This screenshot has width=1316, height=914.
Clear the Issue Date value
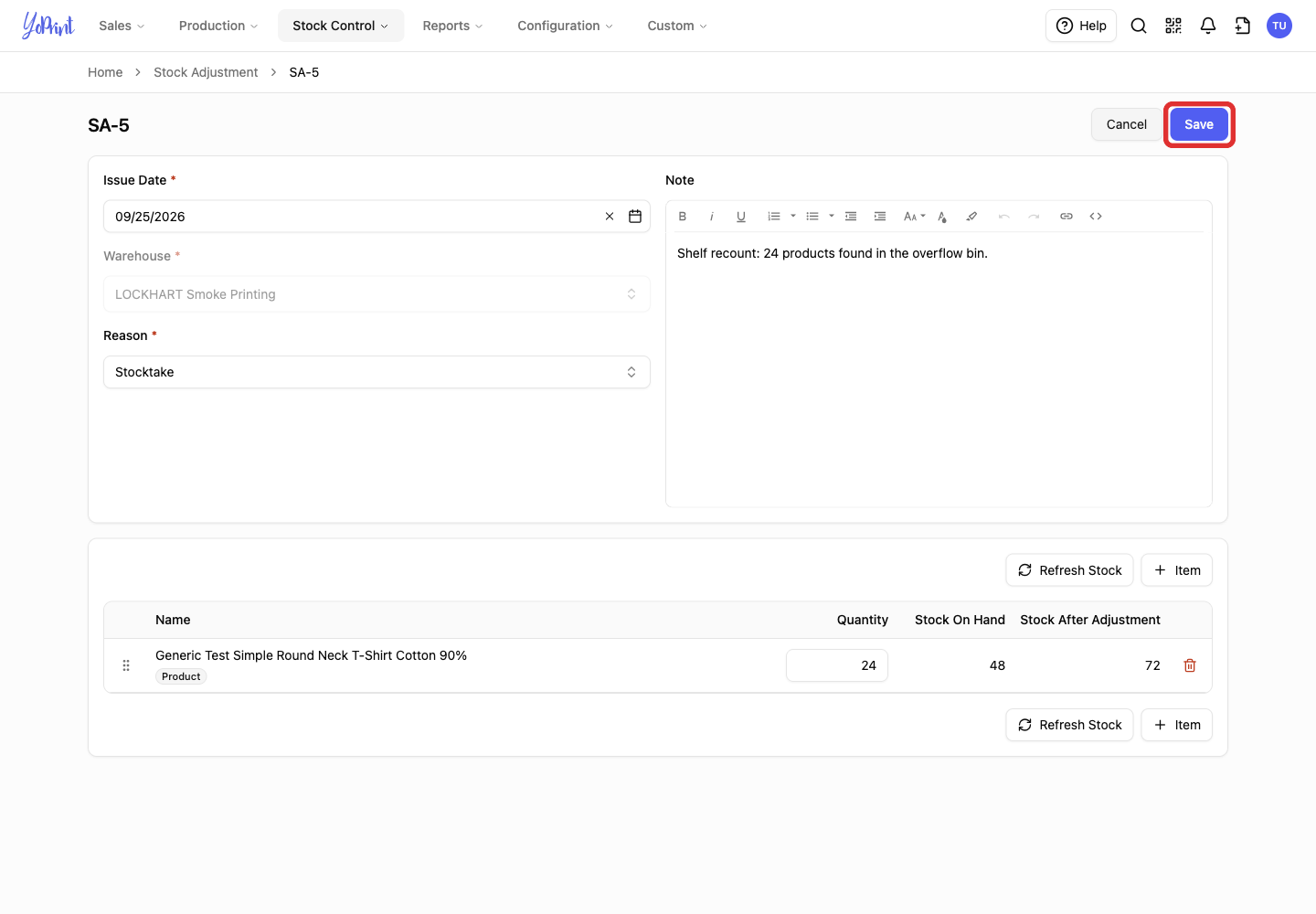(x=610, y=217)
